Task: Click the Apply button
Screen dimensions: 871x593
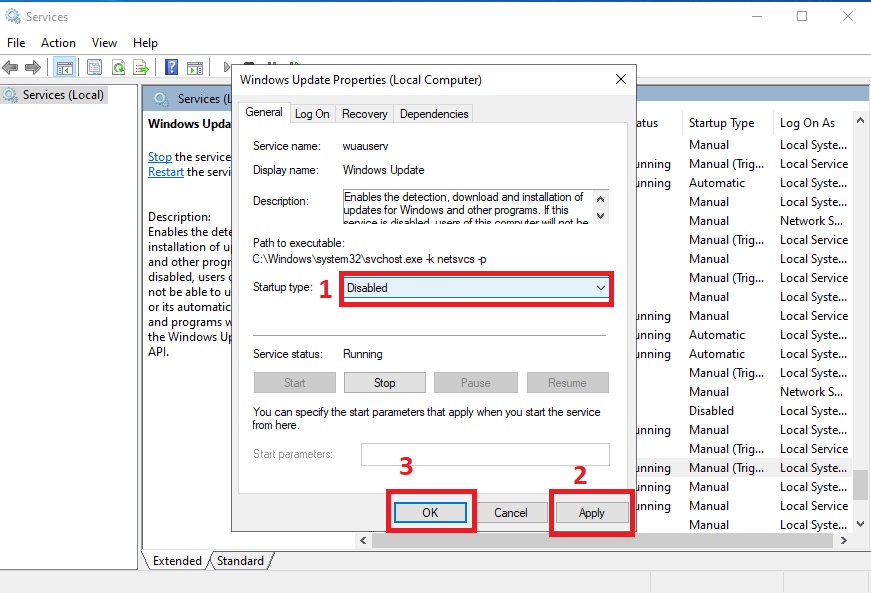Action: point(592,512)
